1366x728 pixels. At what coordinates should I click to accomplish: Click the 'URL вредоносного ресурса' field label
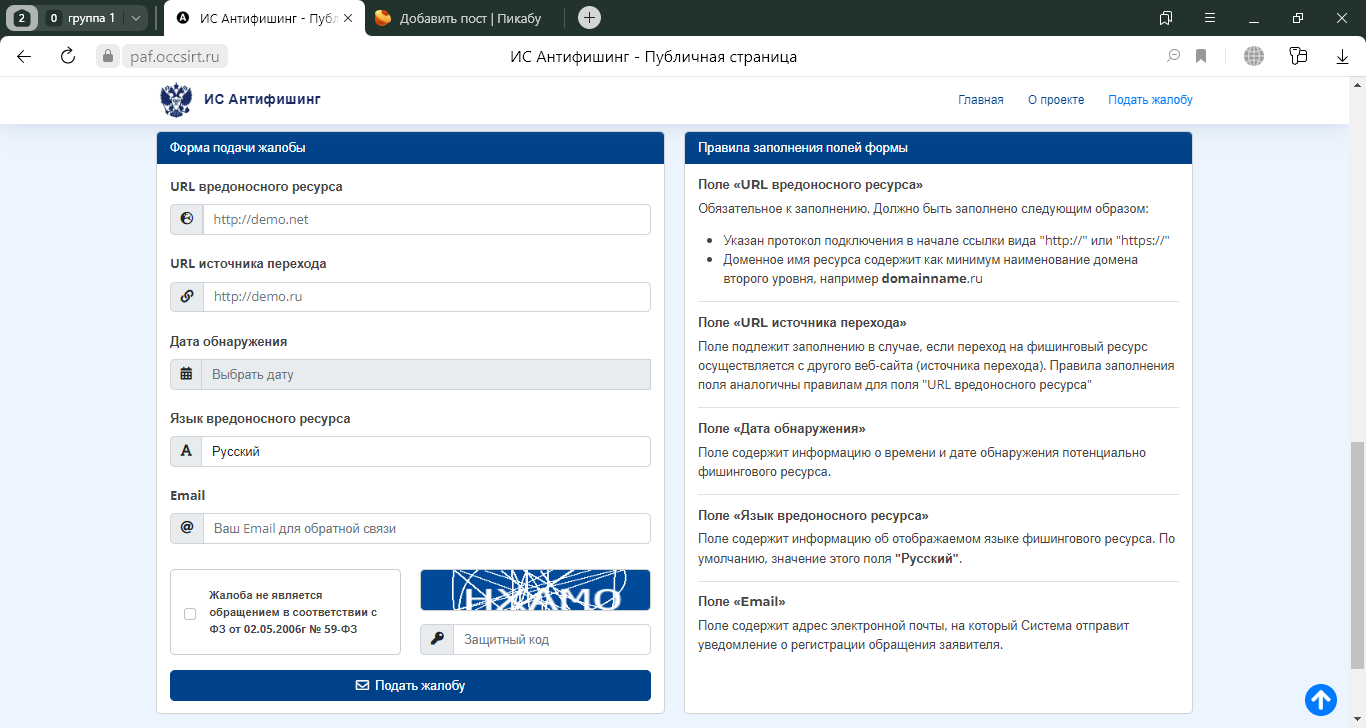click(x=256, y=187)
